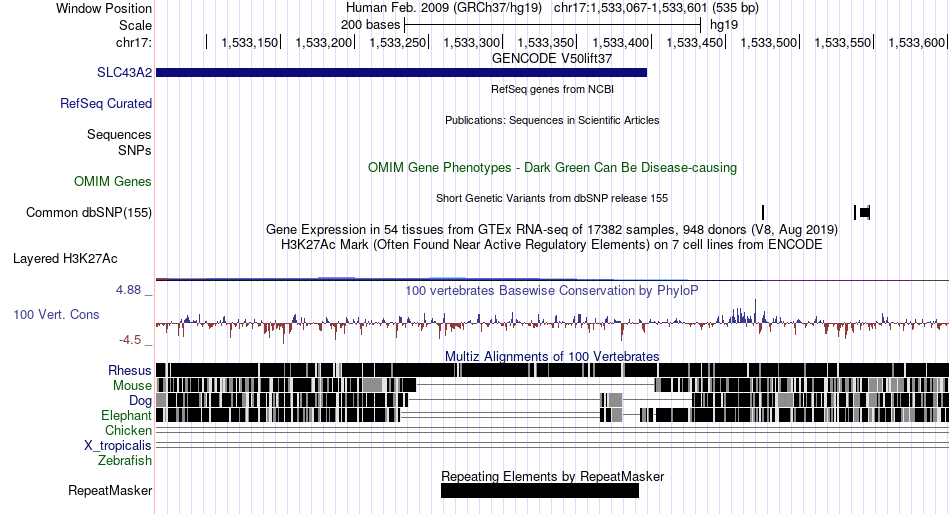Click the thin dbSNP variant mark before 1,533,500
This screenshot has height=514, width=950.
pos(763,212)
